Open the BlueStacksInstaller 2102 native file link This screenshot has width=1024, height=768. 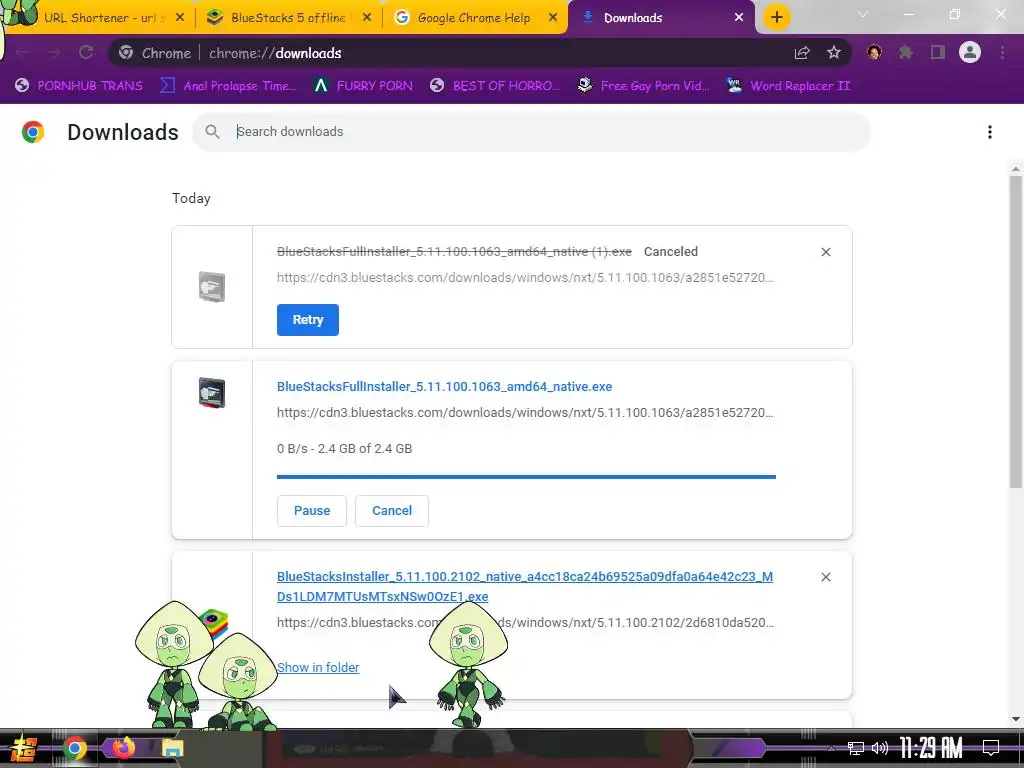(524, 586)
